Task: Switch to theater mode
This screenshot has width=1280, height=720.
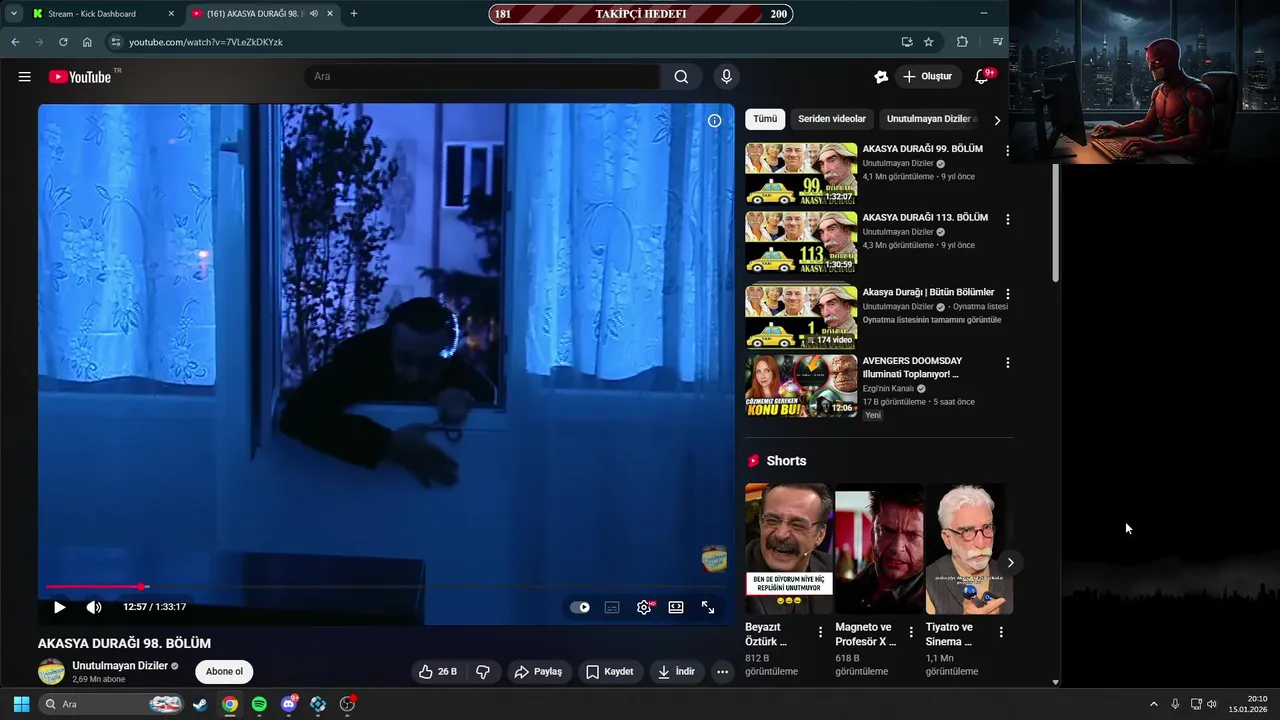Action: tap(676, 607)
